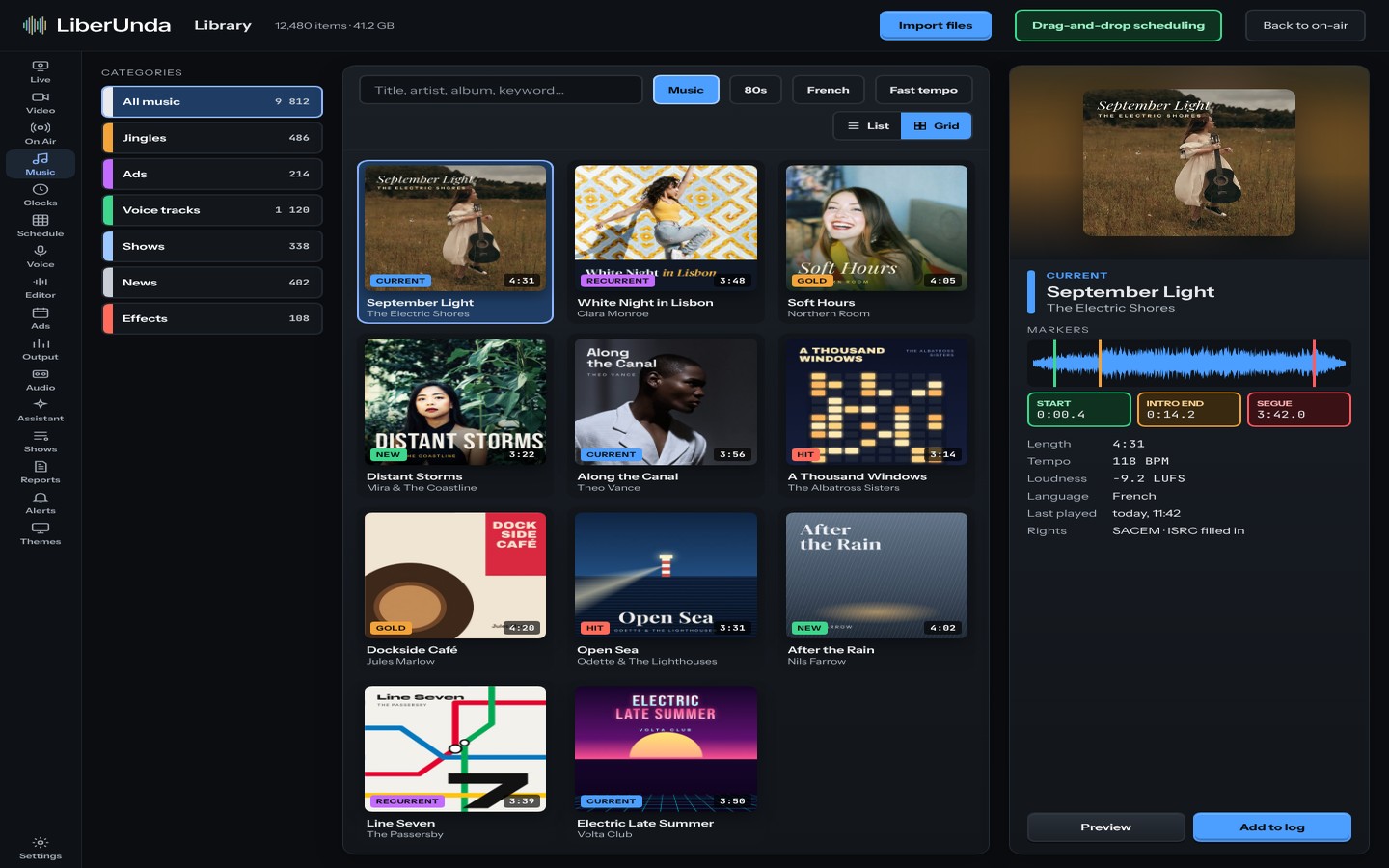Select the Effects category
Viewport: 1389px width, 868px height.
[x=212, y=318]
